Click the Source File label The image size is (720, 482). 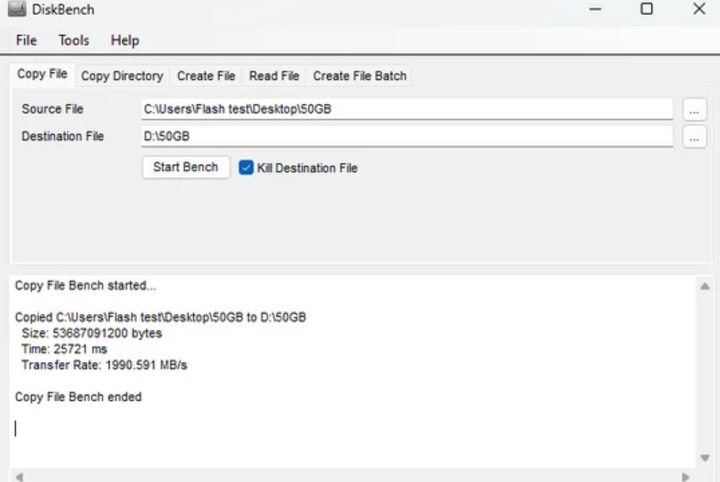coord(52,109)
